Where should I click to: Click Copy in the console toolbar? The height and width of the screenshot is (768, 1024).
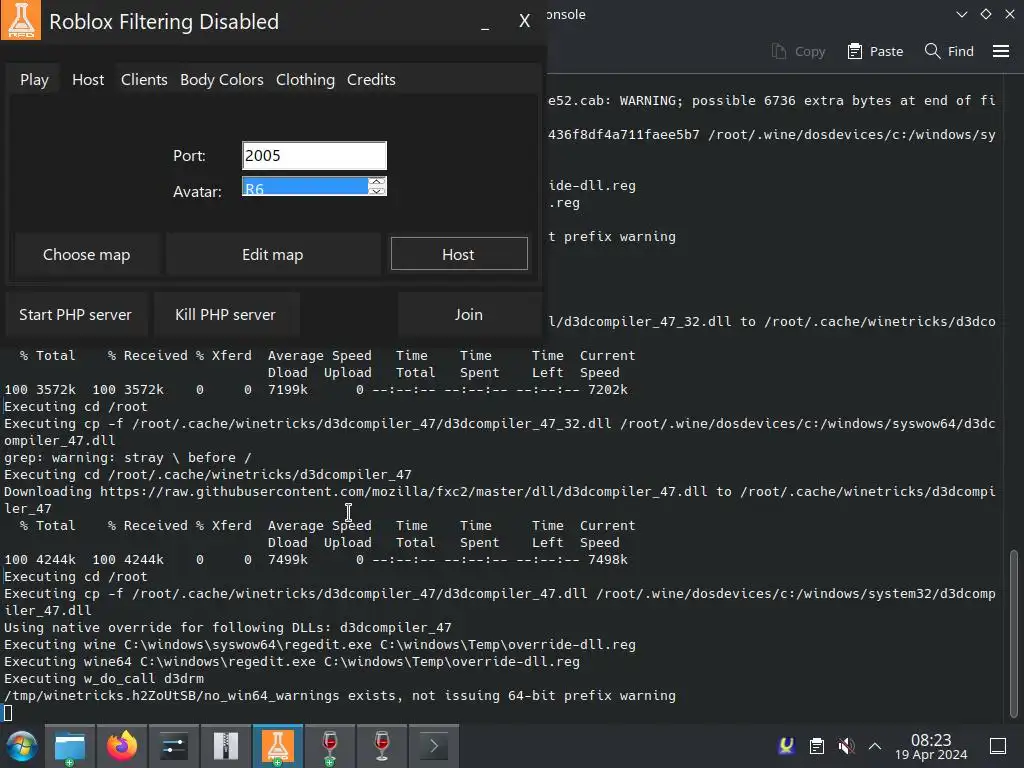point(799,51)
